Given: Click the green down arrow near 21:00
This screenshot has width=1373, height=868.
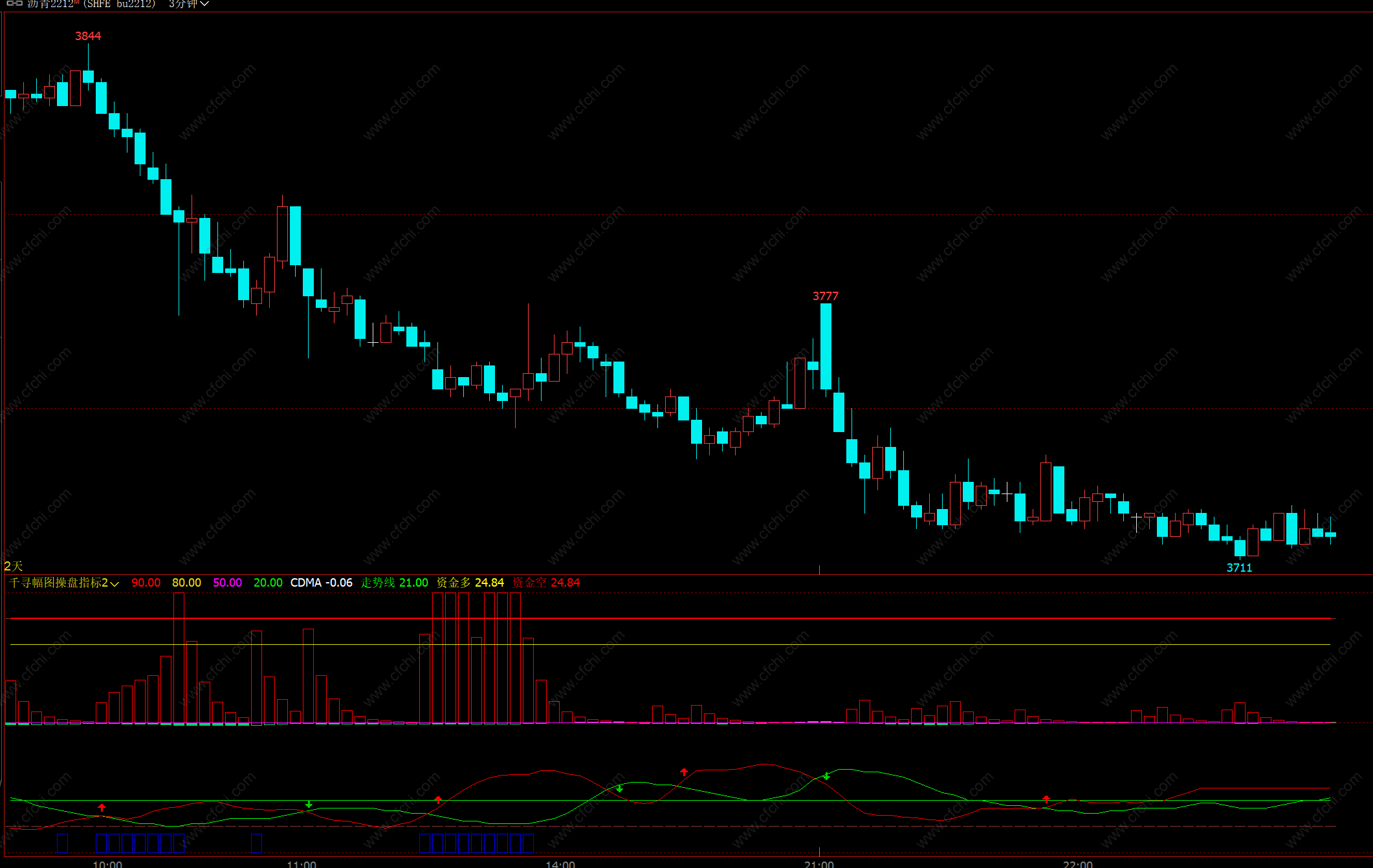Looking at the screenshot, I should (x=826, y=776).
